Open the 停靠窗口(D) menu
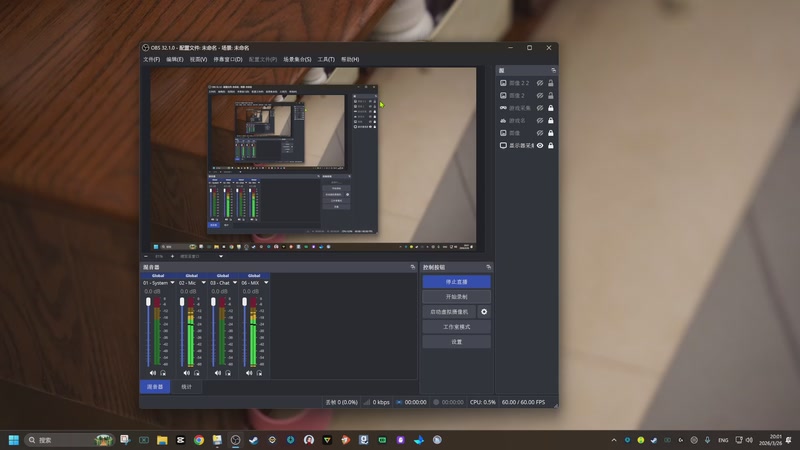 228,59
